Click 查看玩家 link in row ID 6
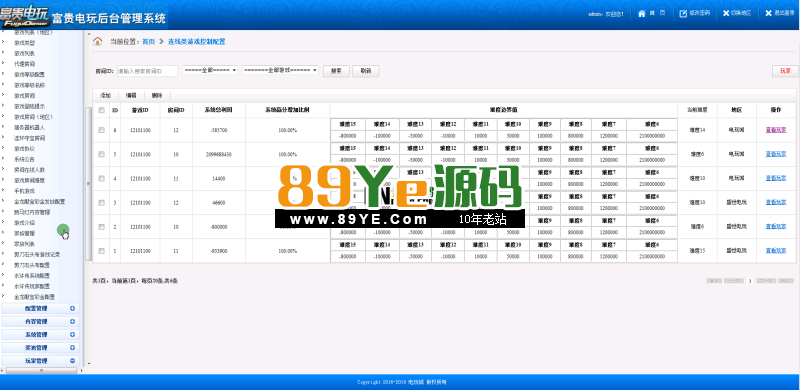This screenshot has width=800, height=390. pos(776,130)
